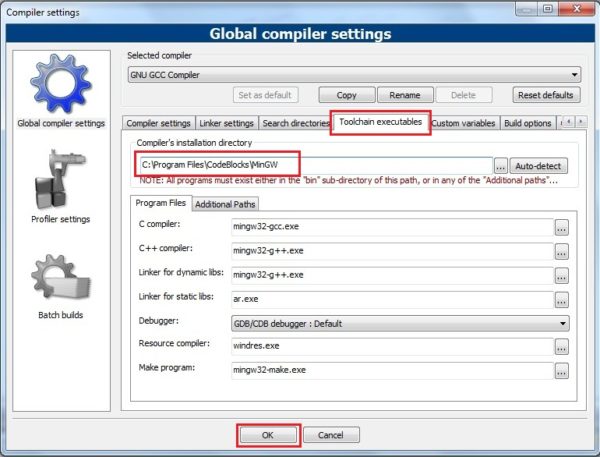Confirm settings with the OK button
Image resolution: width=600 pixels, height=457 pixels.
268,435
